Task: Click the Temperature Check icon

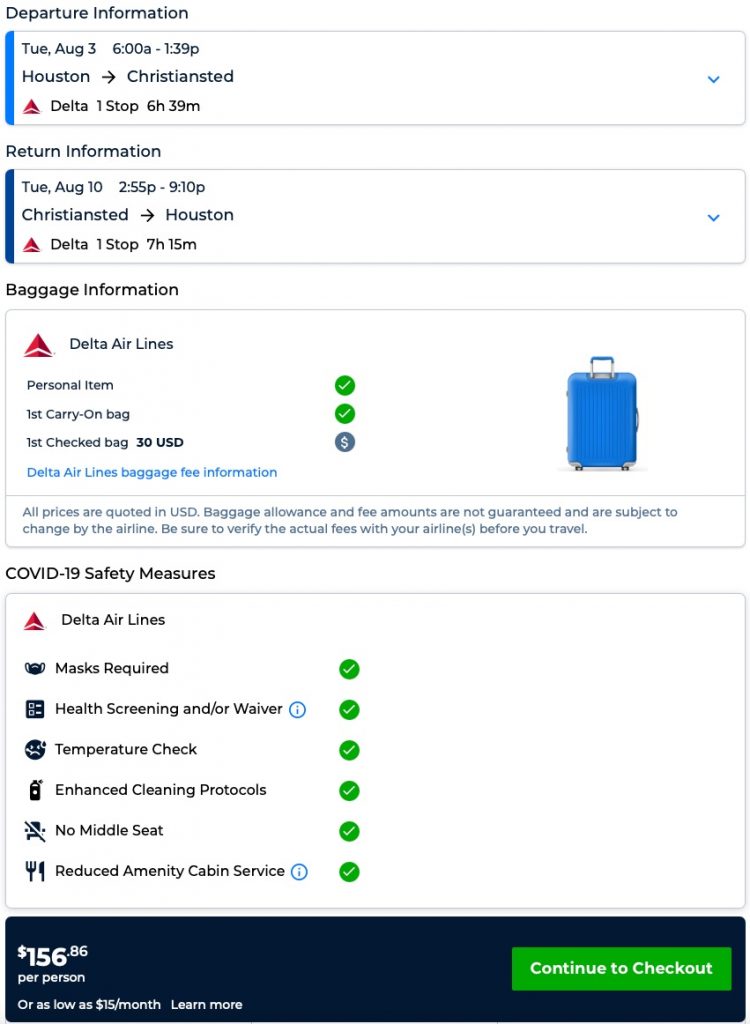Action: (35, 749)
